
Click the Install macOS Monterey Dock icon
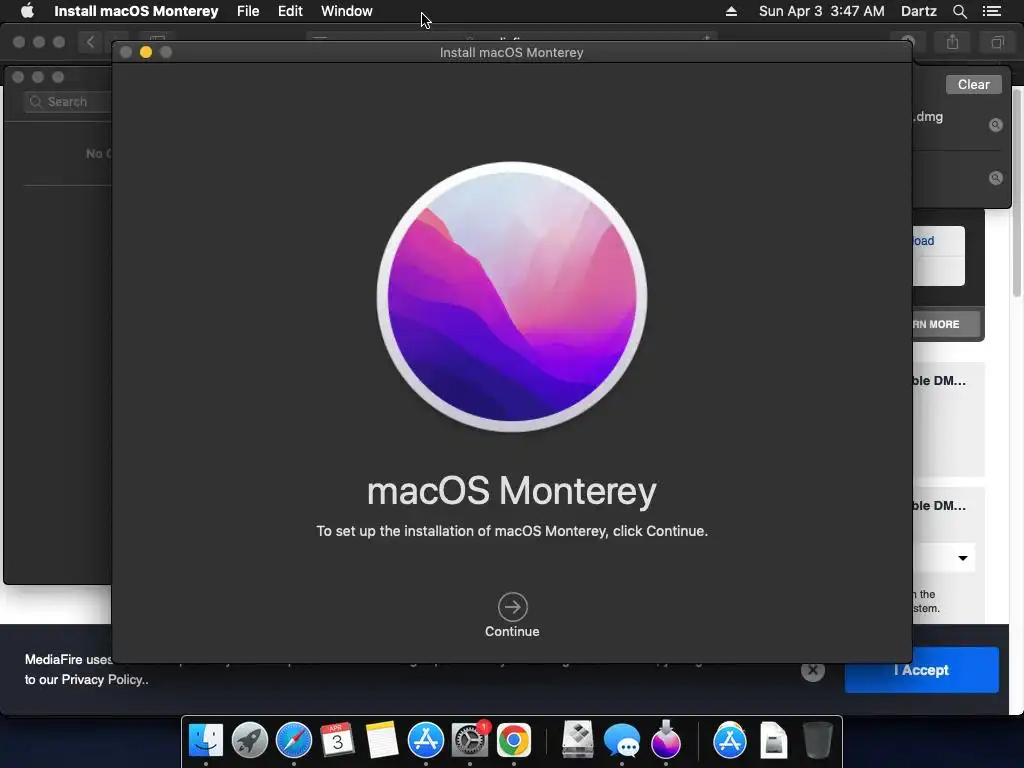(x=665, y=740)
